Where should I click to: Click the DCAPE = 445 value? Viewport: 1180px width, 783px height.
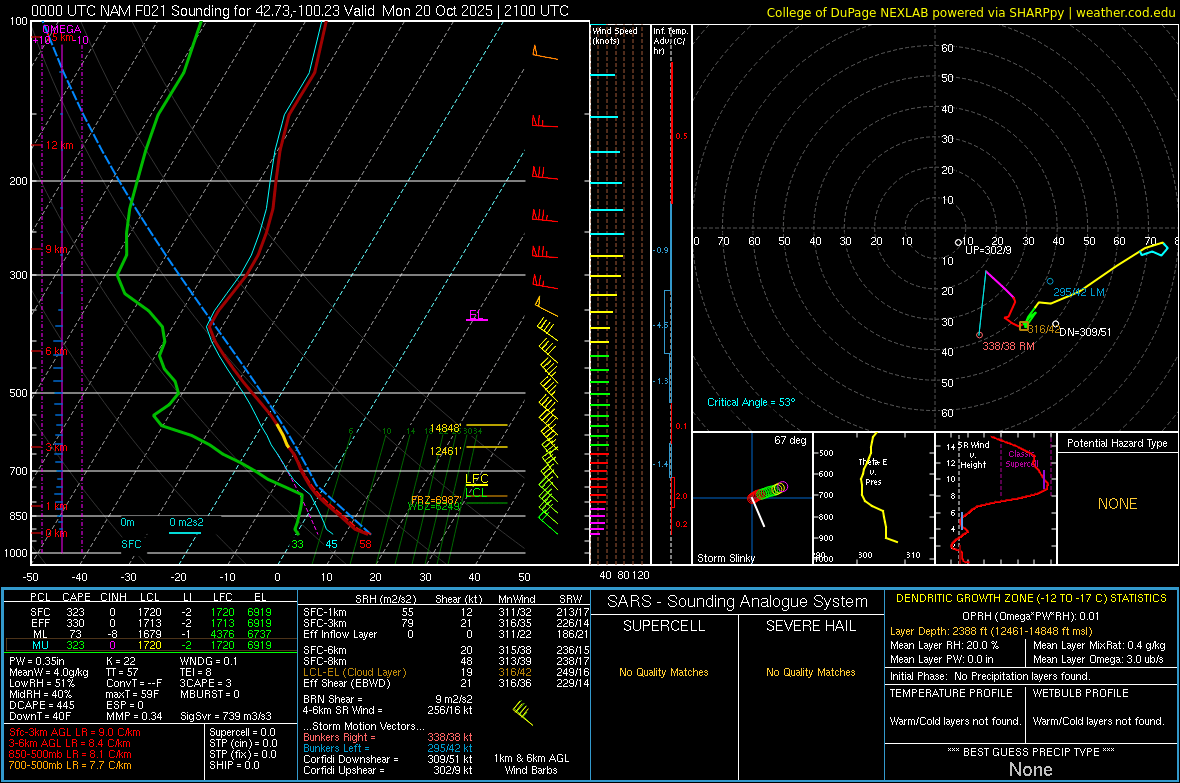click(x=42, y=705)
